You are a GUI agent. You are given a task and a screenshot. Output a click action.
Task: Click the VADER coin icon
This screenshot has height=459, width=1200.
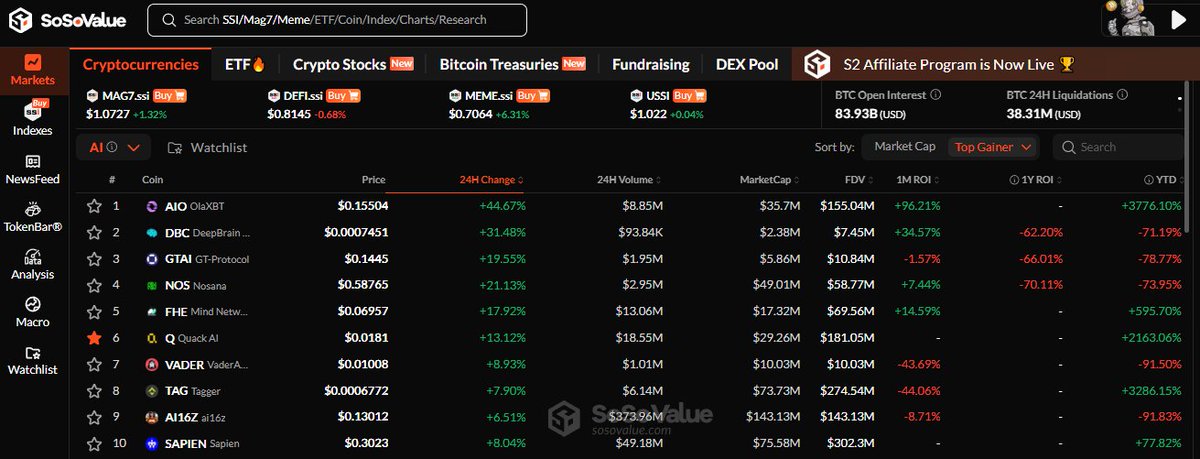click(152, 364)
